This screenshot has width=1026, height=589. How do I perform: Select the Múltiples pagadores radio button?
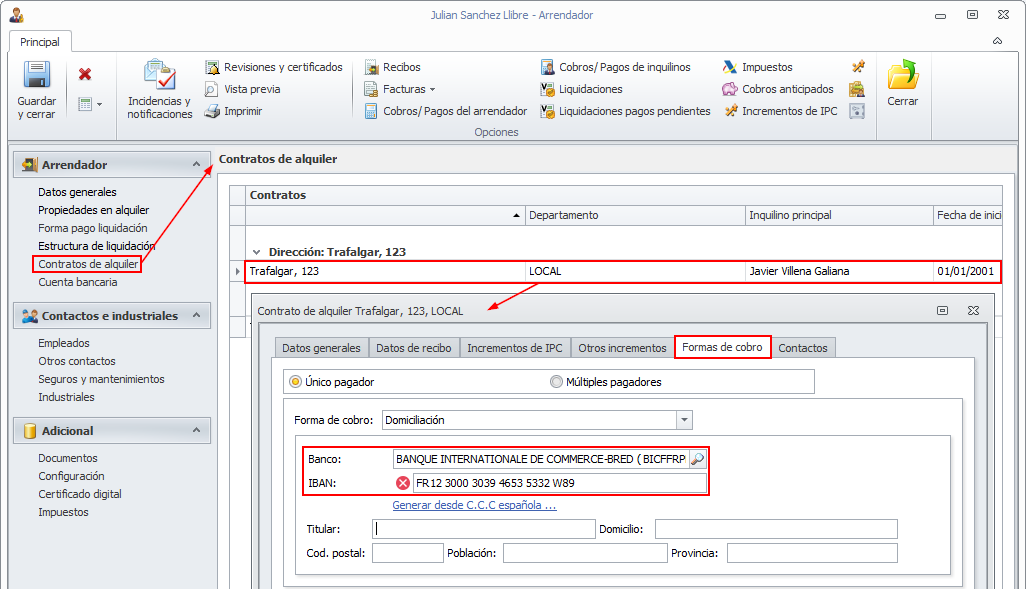[x=556, y=382]
